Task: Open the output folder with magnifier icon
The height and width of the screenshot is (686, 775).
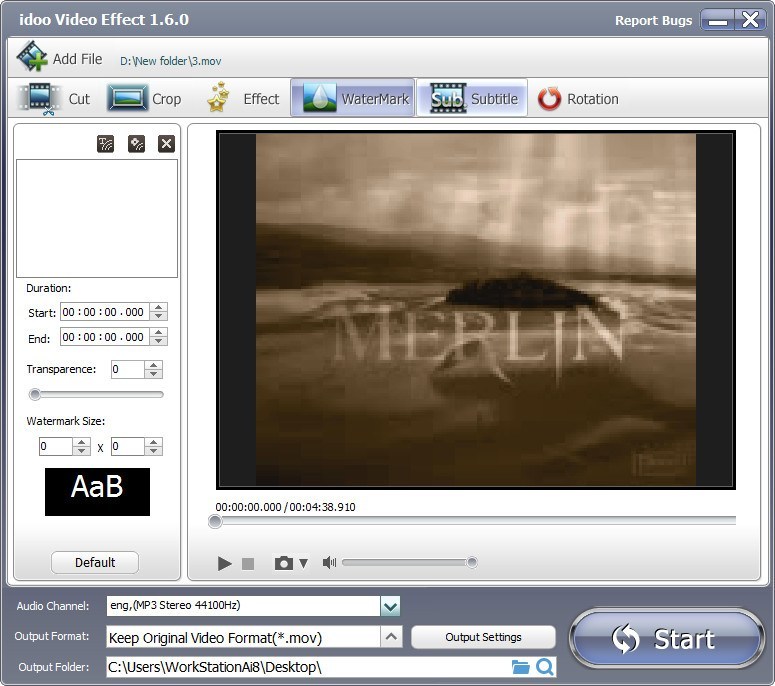Action: 545,667
